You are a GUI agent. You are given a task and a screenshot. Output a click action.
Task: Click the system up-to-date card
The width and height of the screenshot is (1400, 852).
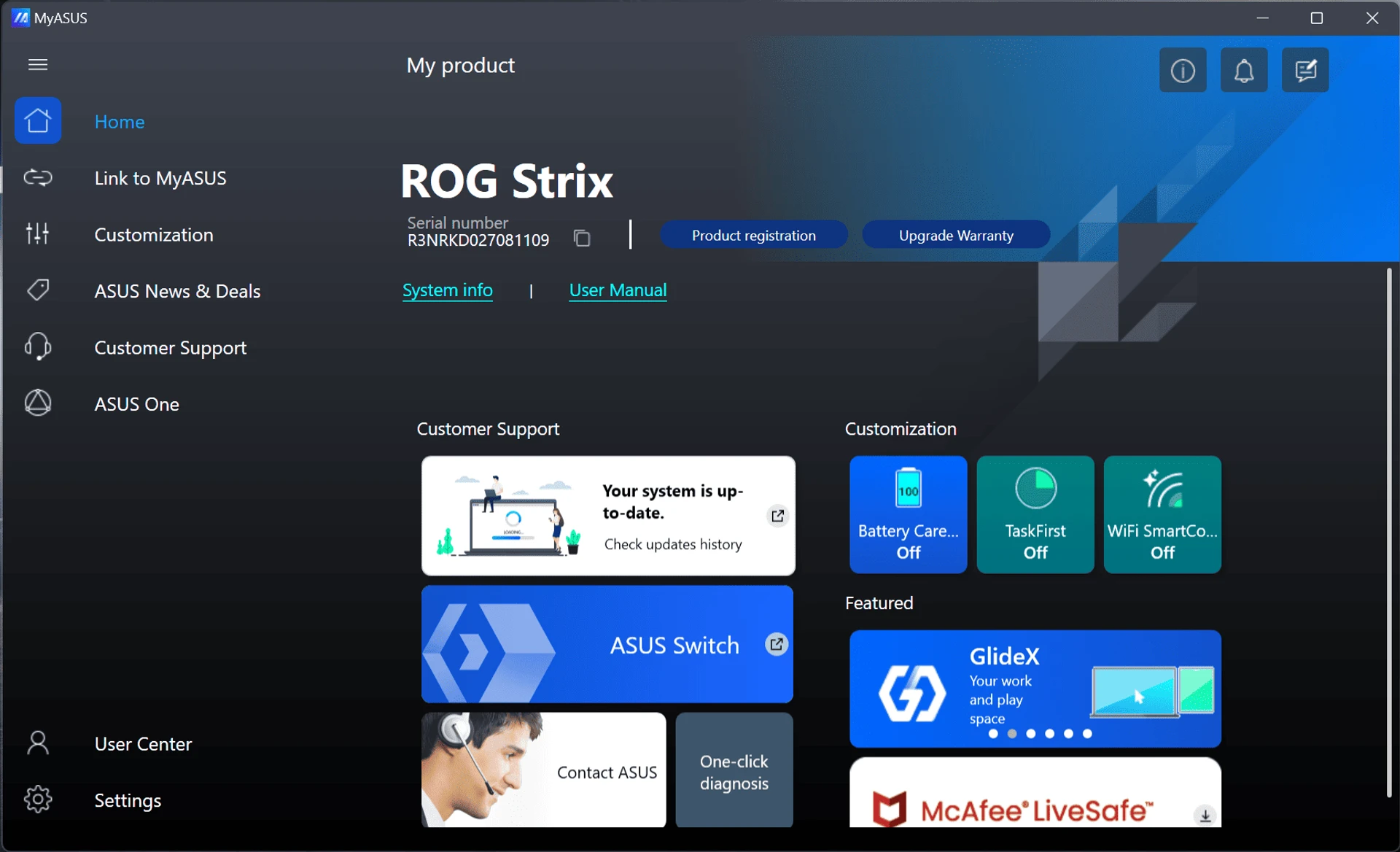point(608,516)
